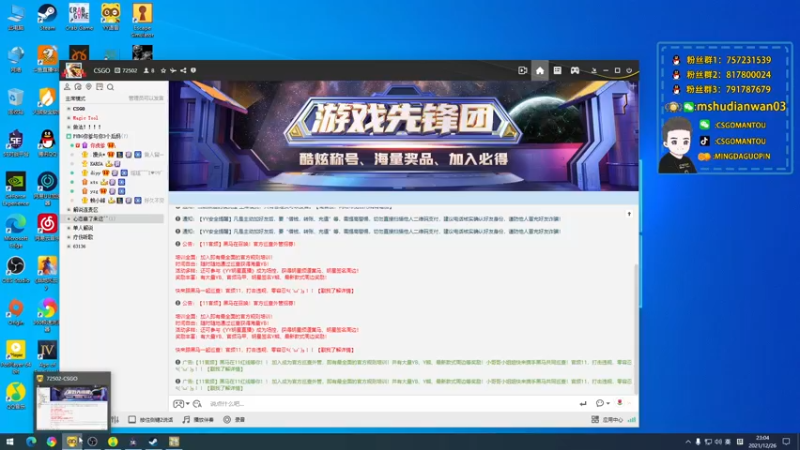Open the Windows Start button

(10, 441)
